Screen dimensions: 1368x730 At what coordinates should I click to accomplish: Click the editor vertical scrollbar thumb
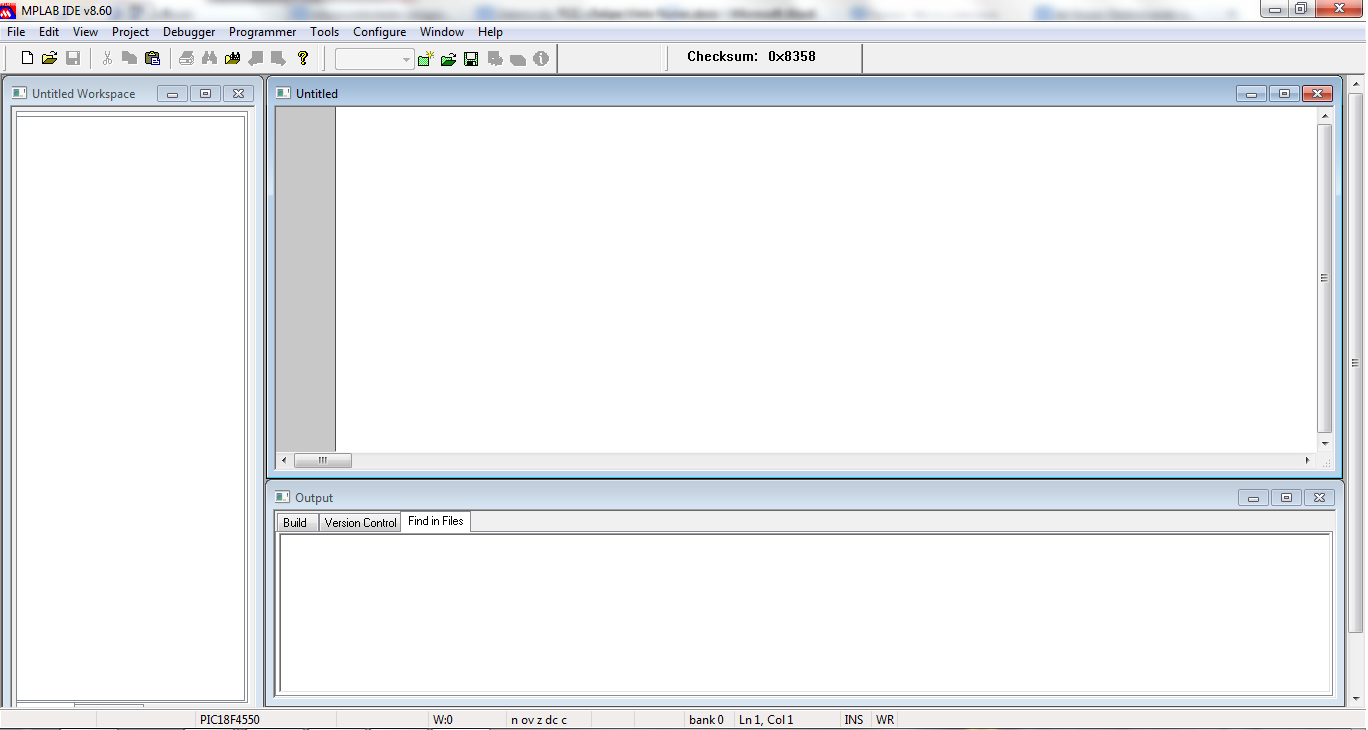coord(1325,279)
